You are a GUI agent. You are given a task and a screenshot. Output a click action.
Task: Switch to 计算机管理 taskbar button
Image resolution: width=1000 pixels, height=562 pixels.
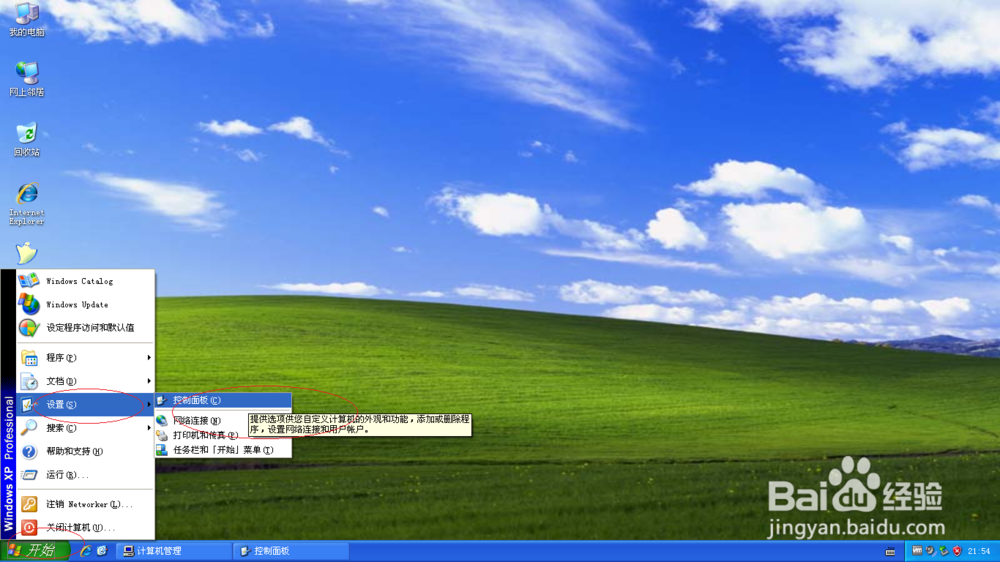(174, 551)
